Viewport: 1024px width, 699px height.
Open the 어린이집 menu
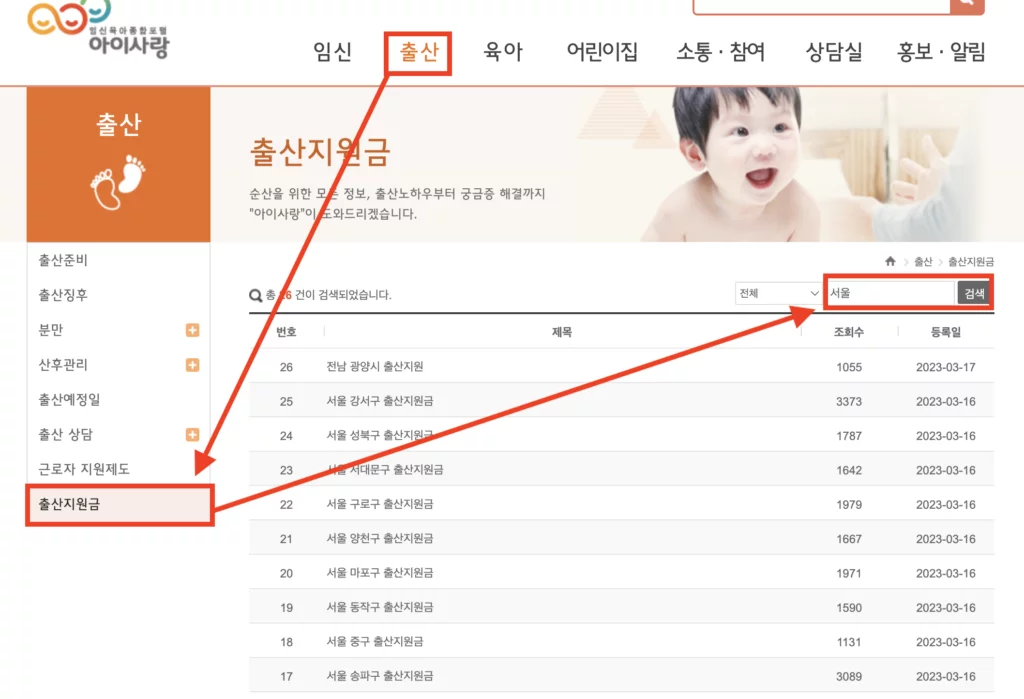[x=601, y=53]
